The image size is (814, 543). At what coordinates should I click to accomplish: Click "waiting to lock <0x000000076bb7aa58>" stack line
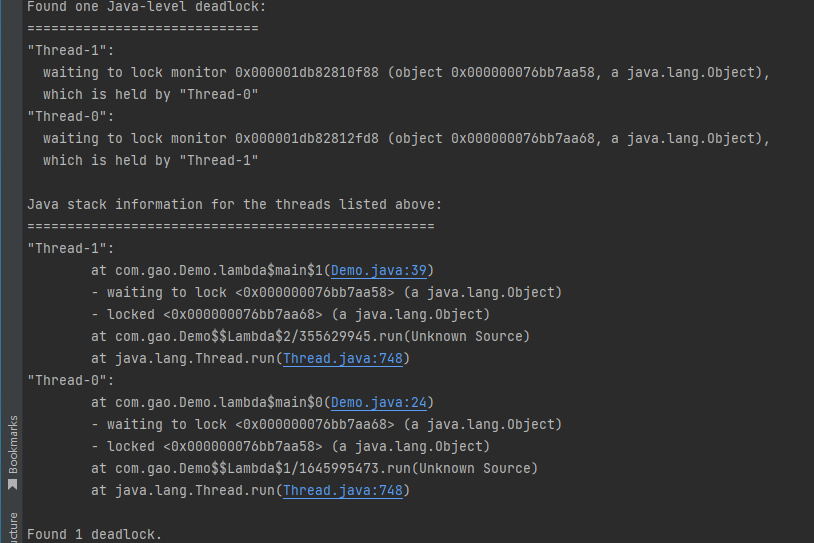(327, 292)
